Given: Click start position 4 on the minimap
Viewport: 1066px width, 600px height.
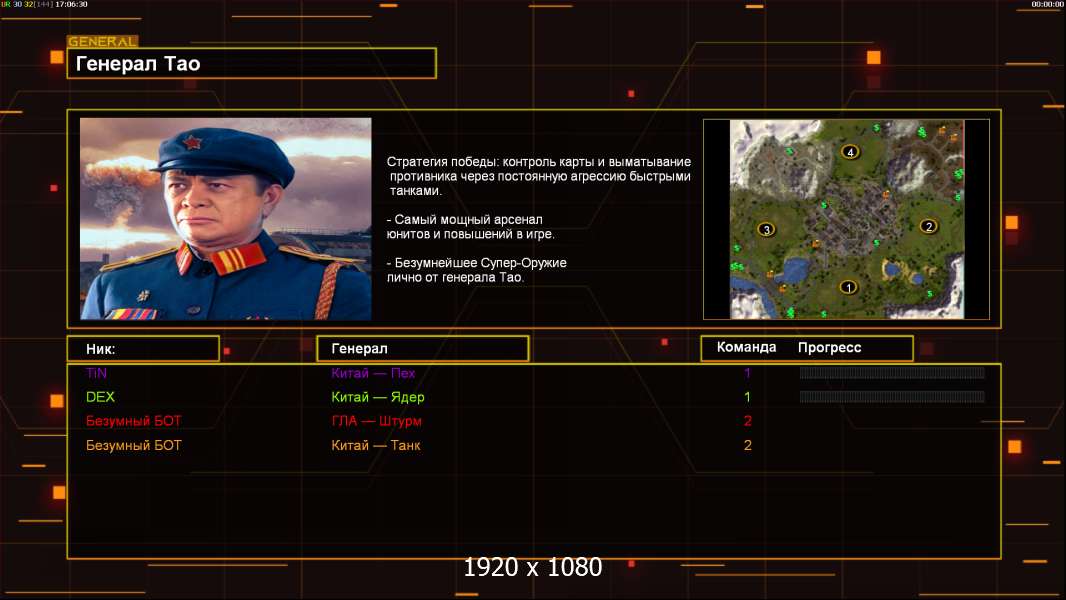Looking at the screenshot, I should tap(850, 152).
